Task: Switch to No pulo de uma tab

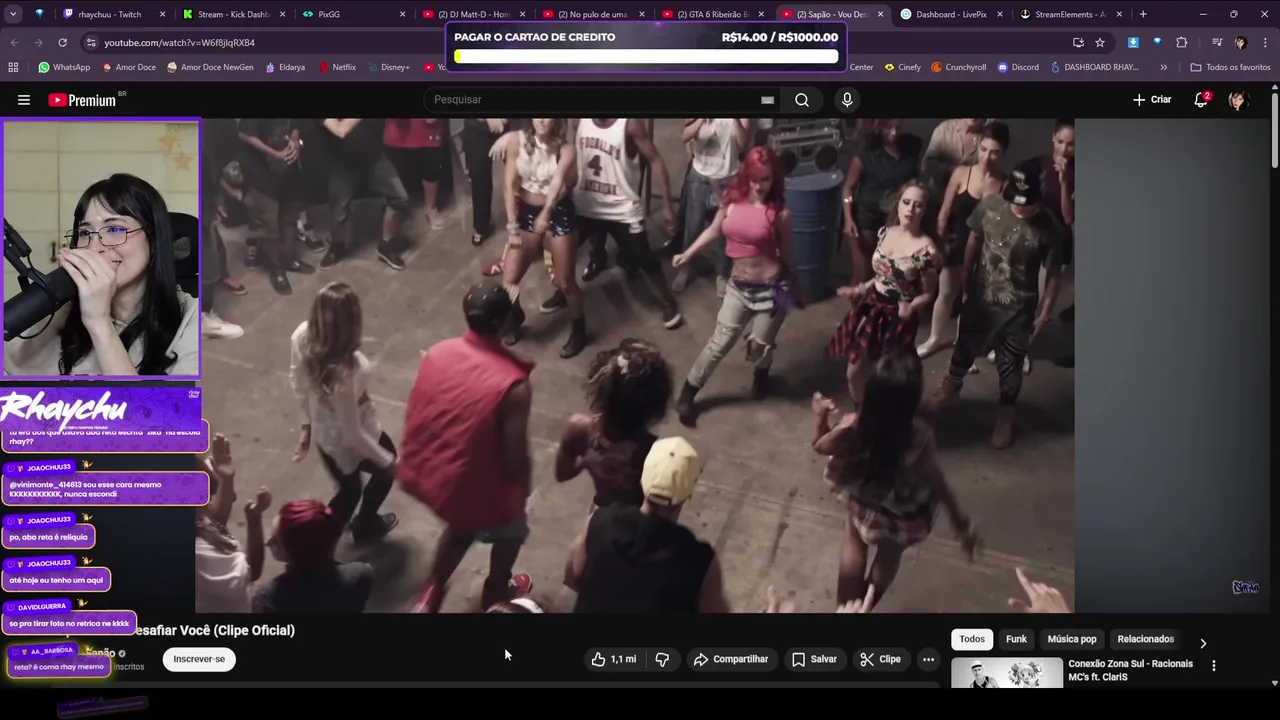Action: pyautogui.click(x=590, y=14)
